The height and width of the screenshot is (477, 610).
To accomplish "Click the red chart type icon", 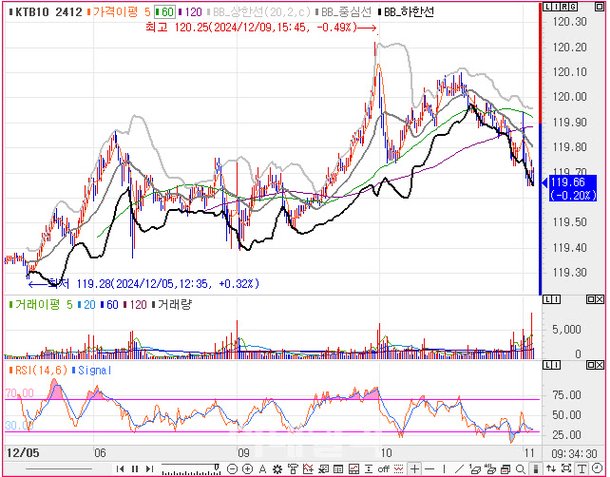I will tap(354, 469).
